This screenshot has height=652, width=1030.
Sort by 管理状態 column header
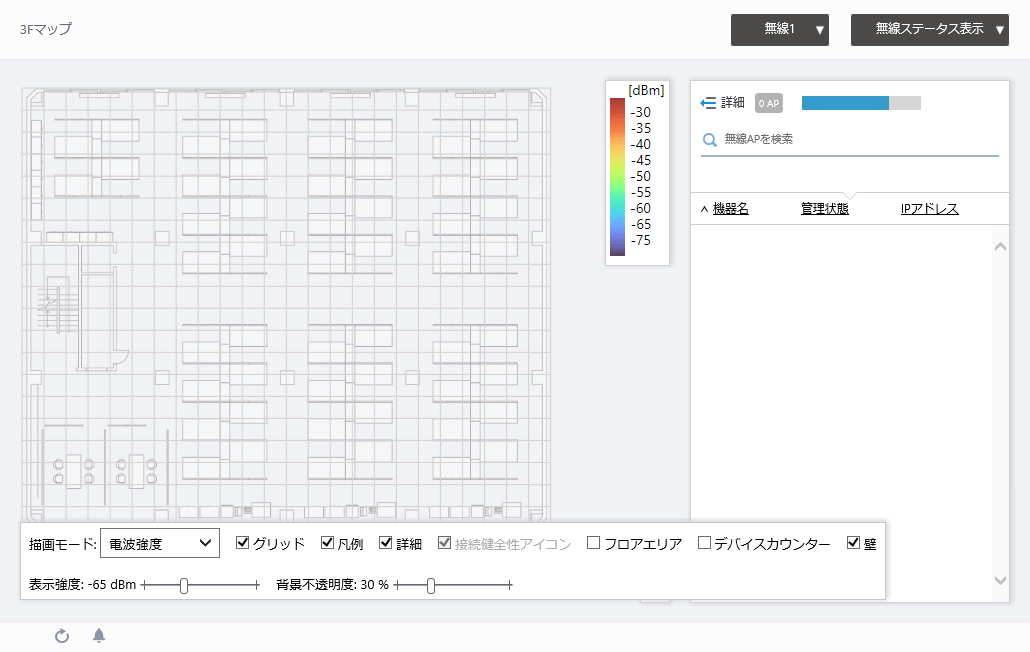tap(824, 209)
